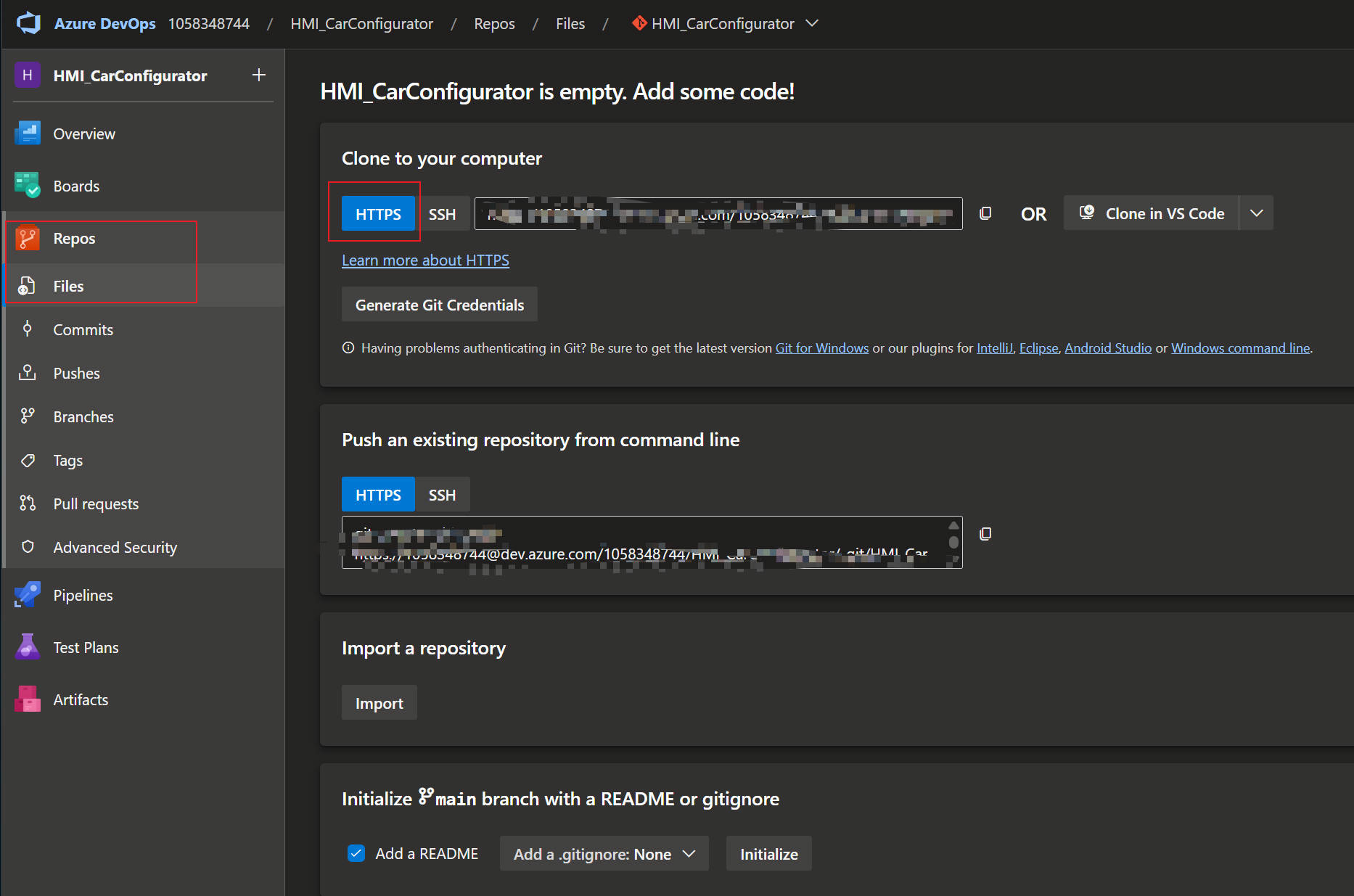Select SSH tab in Clone section
Screen dimensions: 1354x896
pos(442,214)
